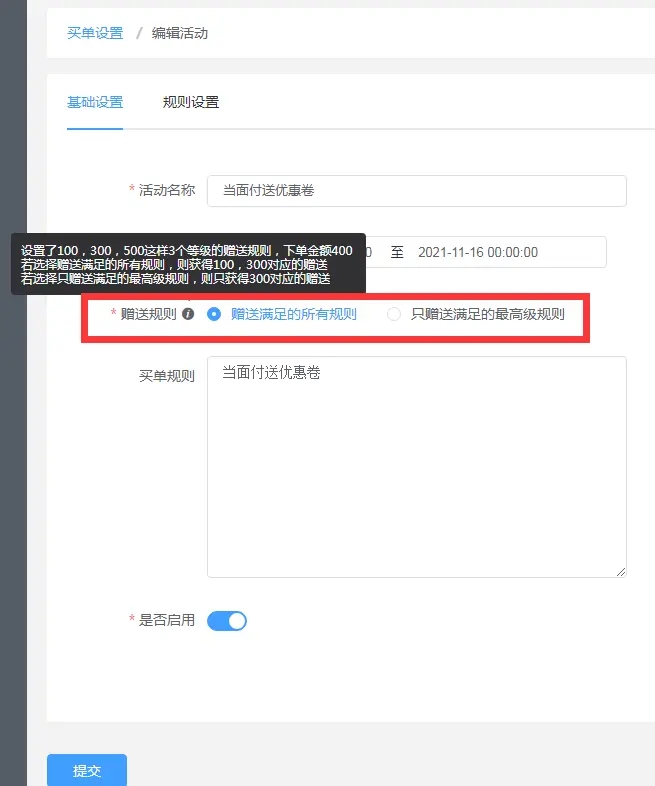This screenshot has height=786, width=655.
Task: Click the 活动名称 field label
Action: pos(167,190)
